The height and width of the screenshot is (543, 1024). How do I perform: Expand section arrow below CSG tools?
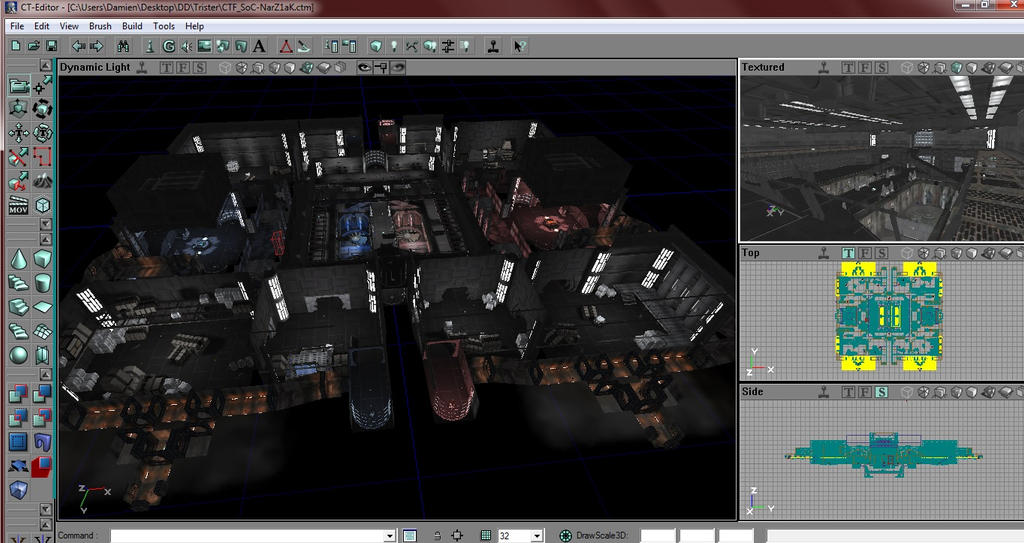point(45,509)
